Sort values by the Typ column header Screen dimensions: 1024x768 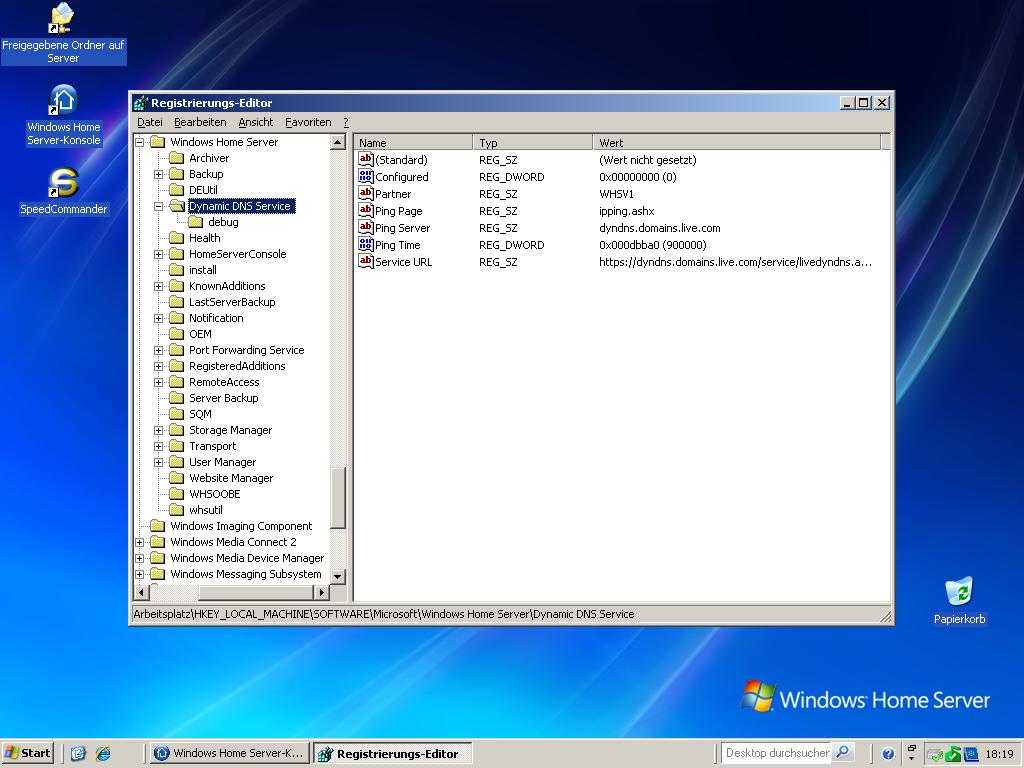point(532,142)
